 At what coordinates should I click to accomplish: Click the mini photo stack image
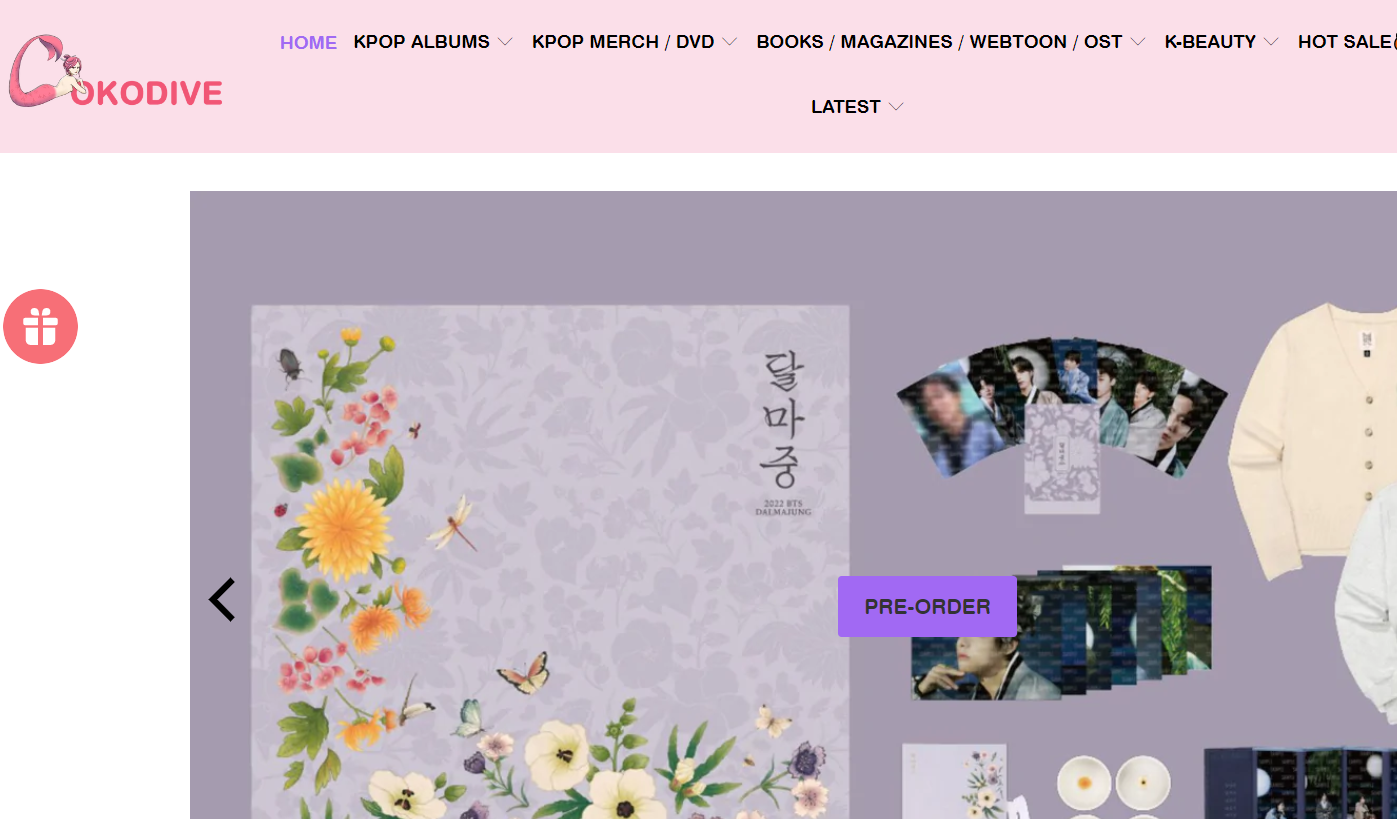point(1061,632)
